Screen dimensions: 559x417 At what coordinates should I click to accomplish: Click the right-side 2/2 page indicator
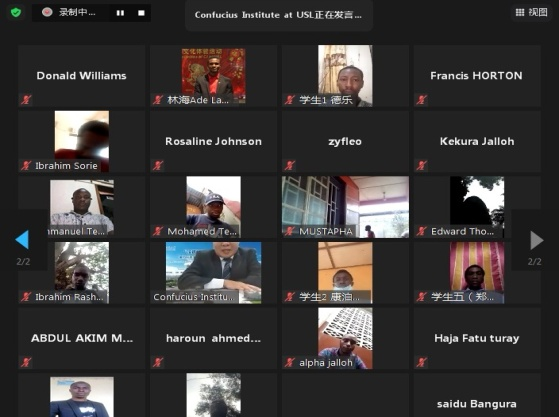pos(534,262)
